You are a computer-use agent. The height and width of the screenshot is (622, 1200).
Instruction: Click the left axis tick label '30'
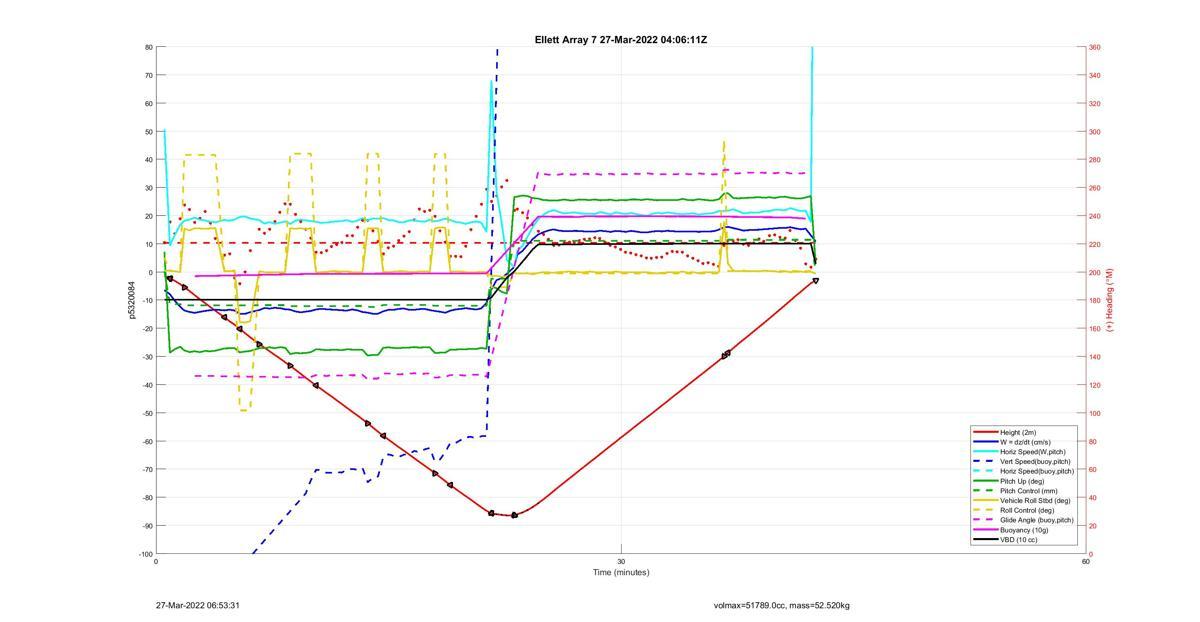coord(149,188)
